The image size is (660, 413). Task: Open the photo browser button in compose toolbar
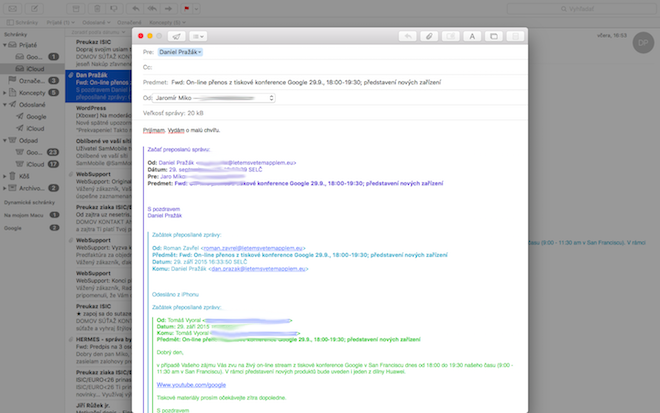tap(494, 36)
